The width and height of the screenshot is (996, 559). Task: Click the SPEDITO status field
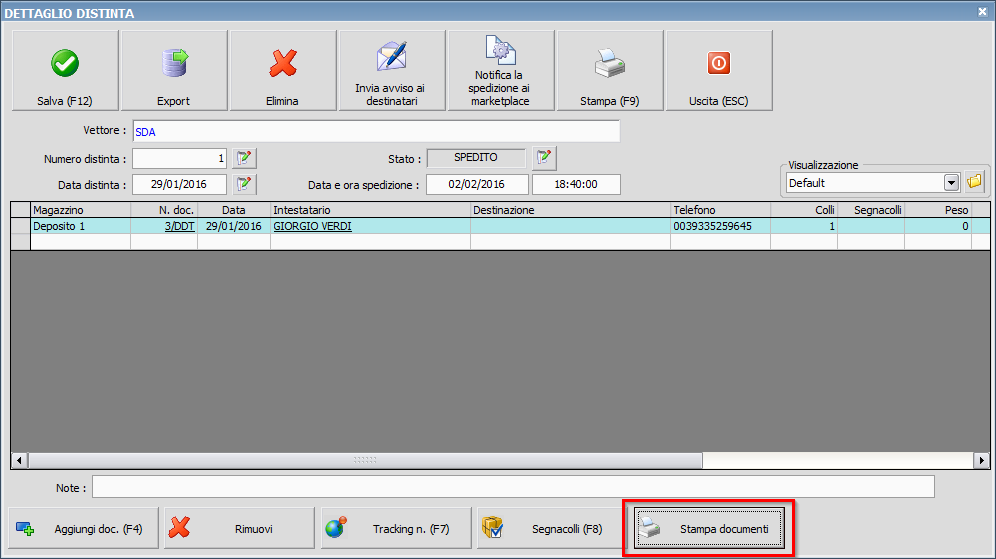tap(476, 158)
